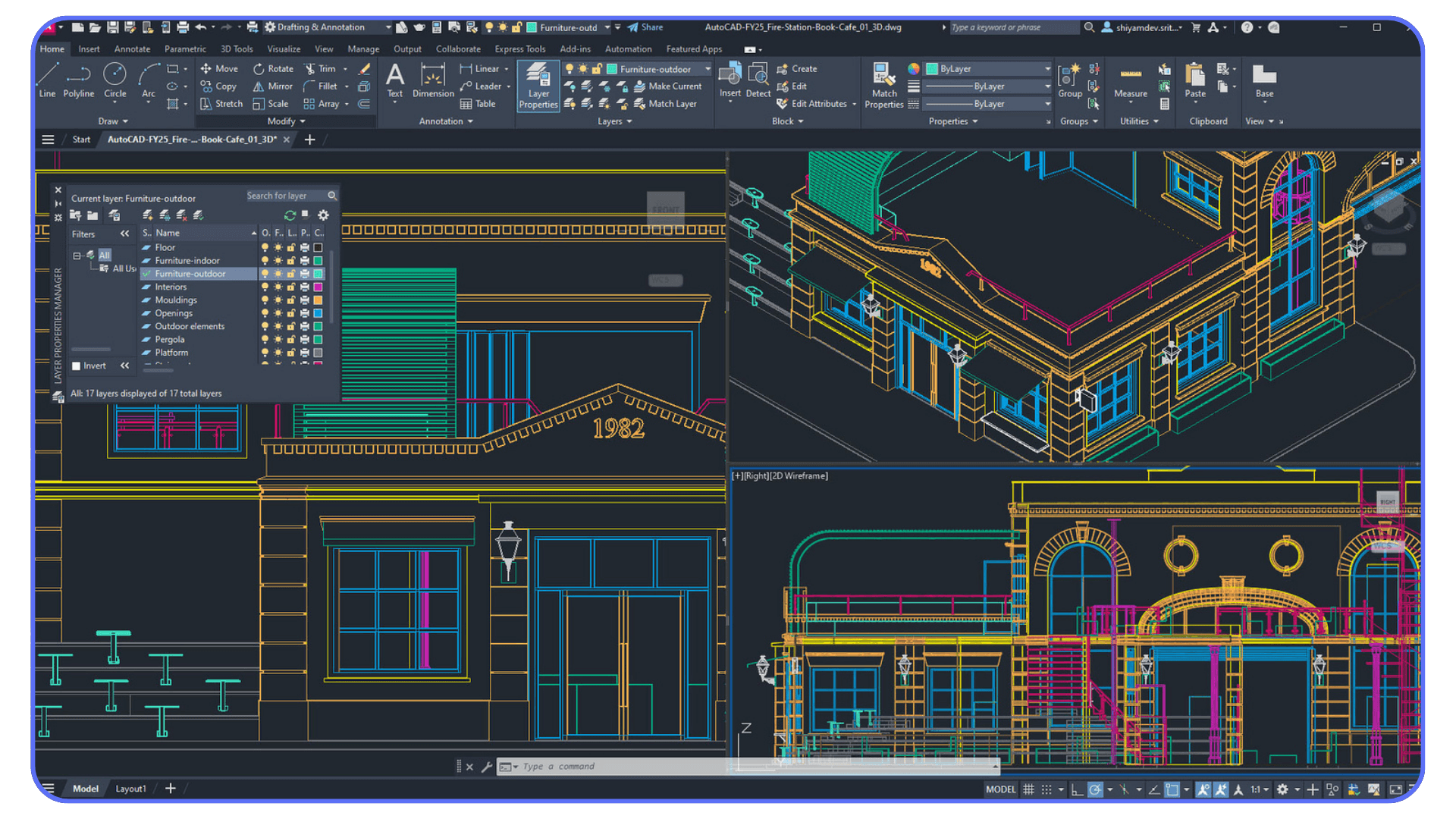
Task: Open the Furniture-outdoor layer dropdown
Action: point(707,68)
